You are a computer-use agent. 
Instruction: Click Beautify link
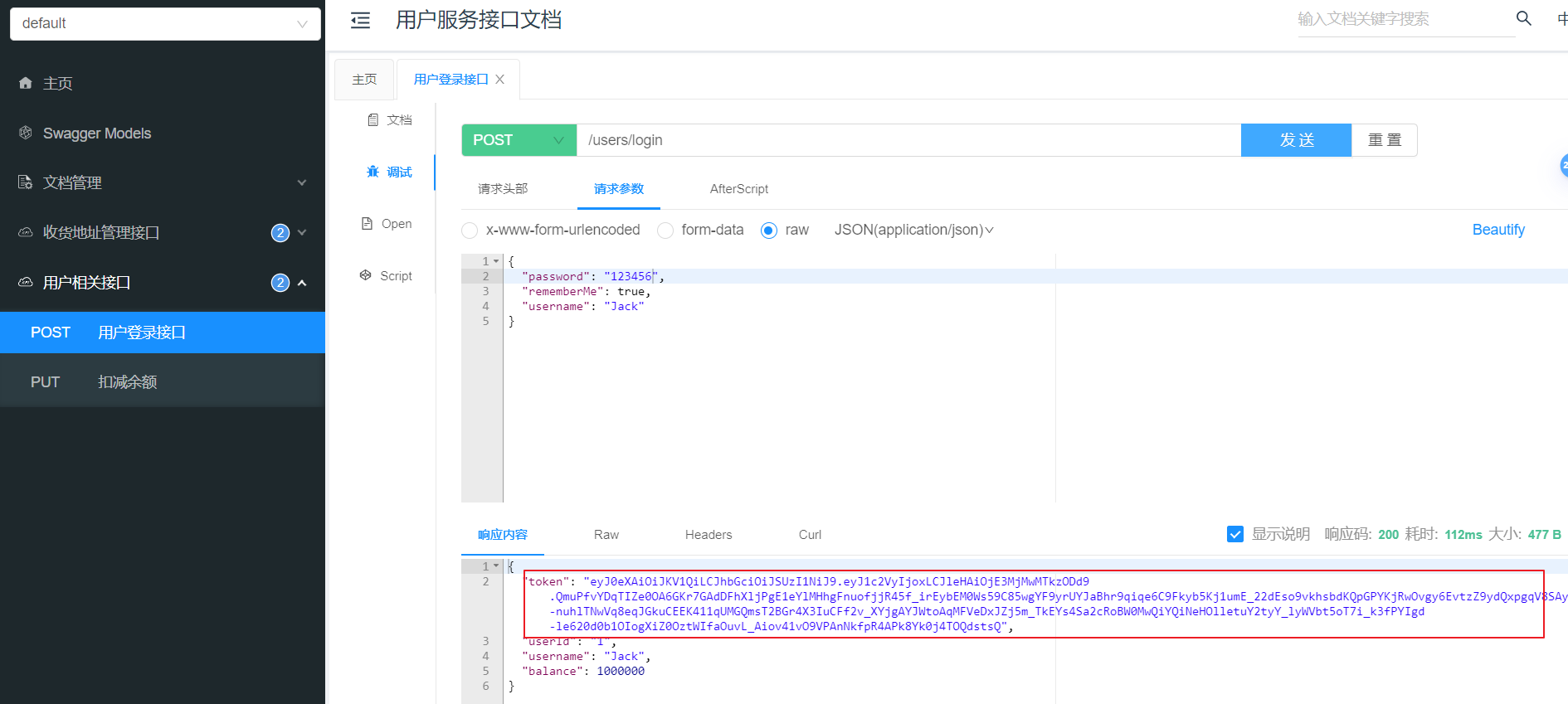[1498, 230]
